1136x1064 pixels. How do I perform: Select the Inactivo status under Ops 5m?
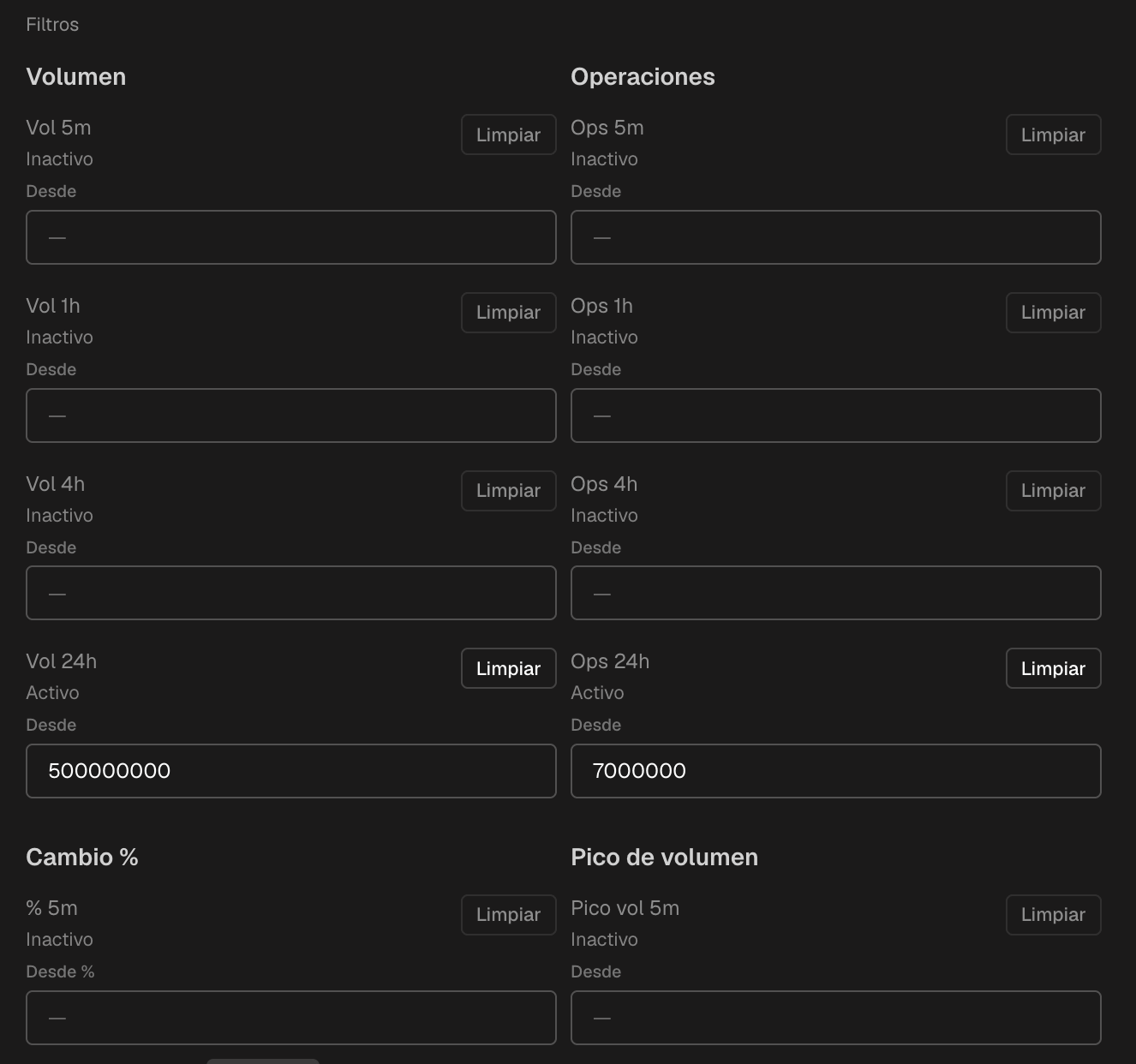click(x=604, y=159)
